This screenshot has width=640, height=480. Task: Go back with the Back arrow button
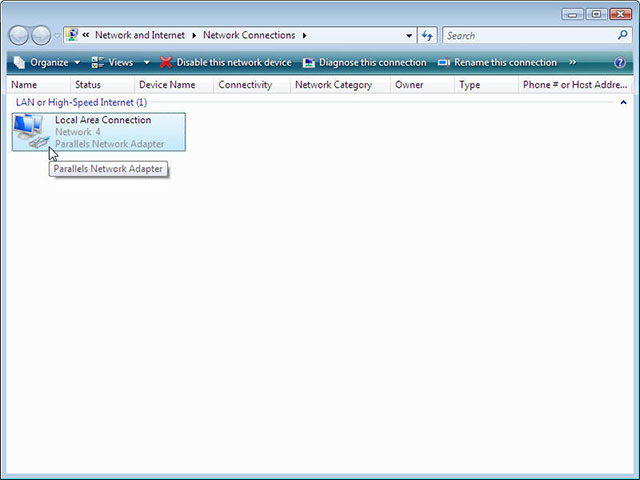tap(18, 36)
